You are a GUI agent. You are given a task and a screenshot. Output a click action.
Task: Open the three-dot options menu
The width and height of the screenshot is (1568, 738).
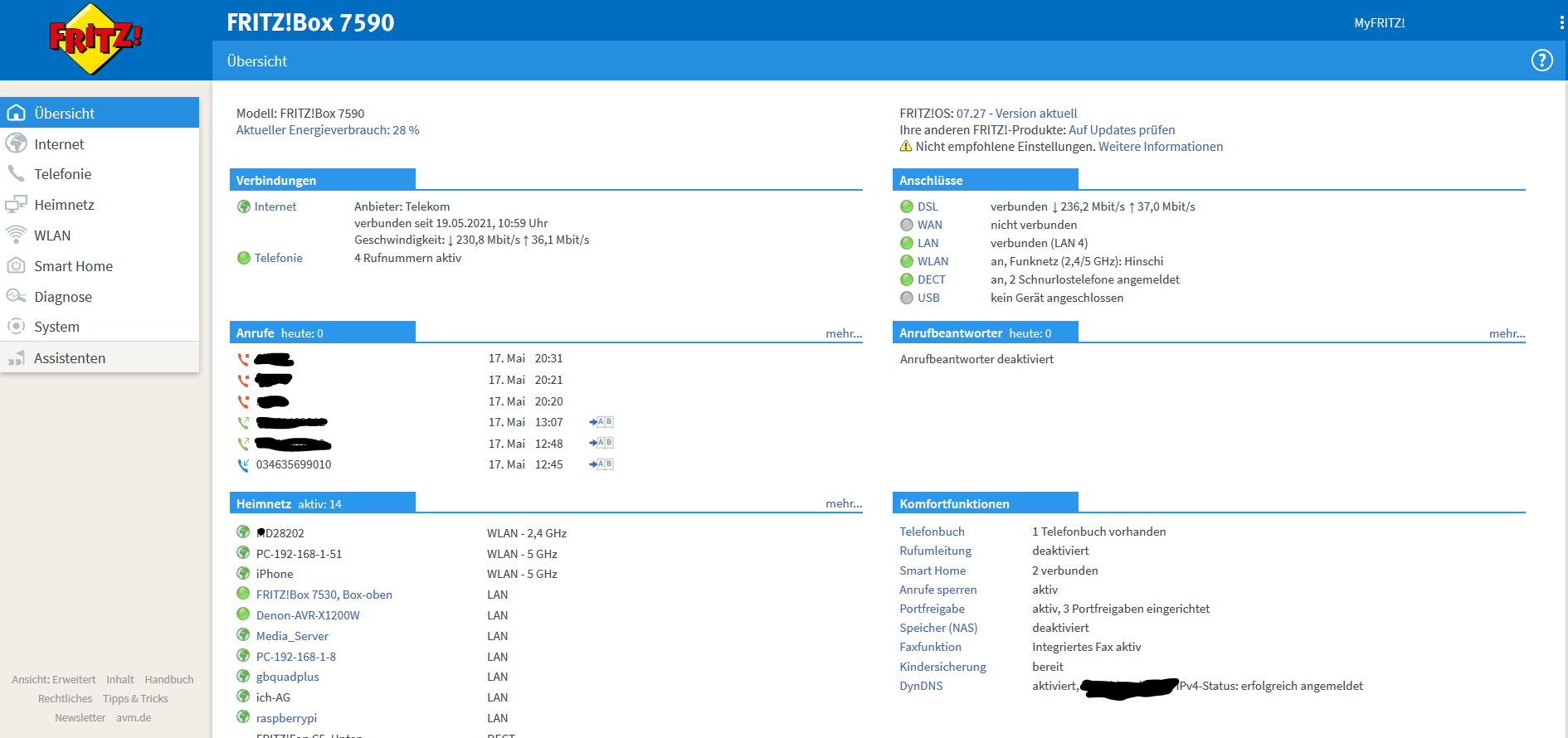click(1561, 23)
